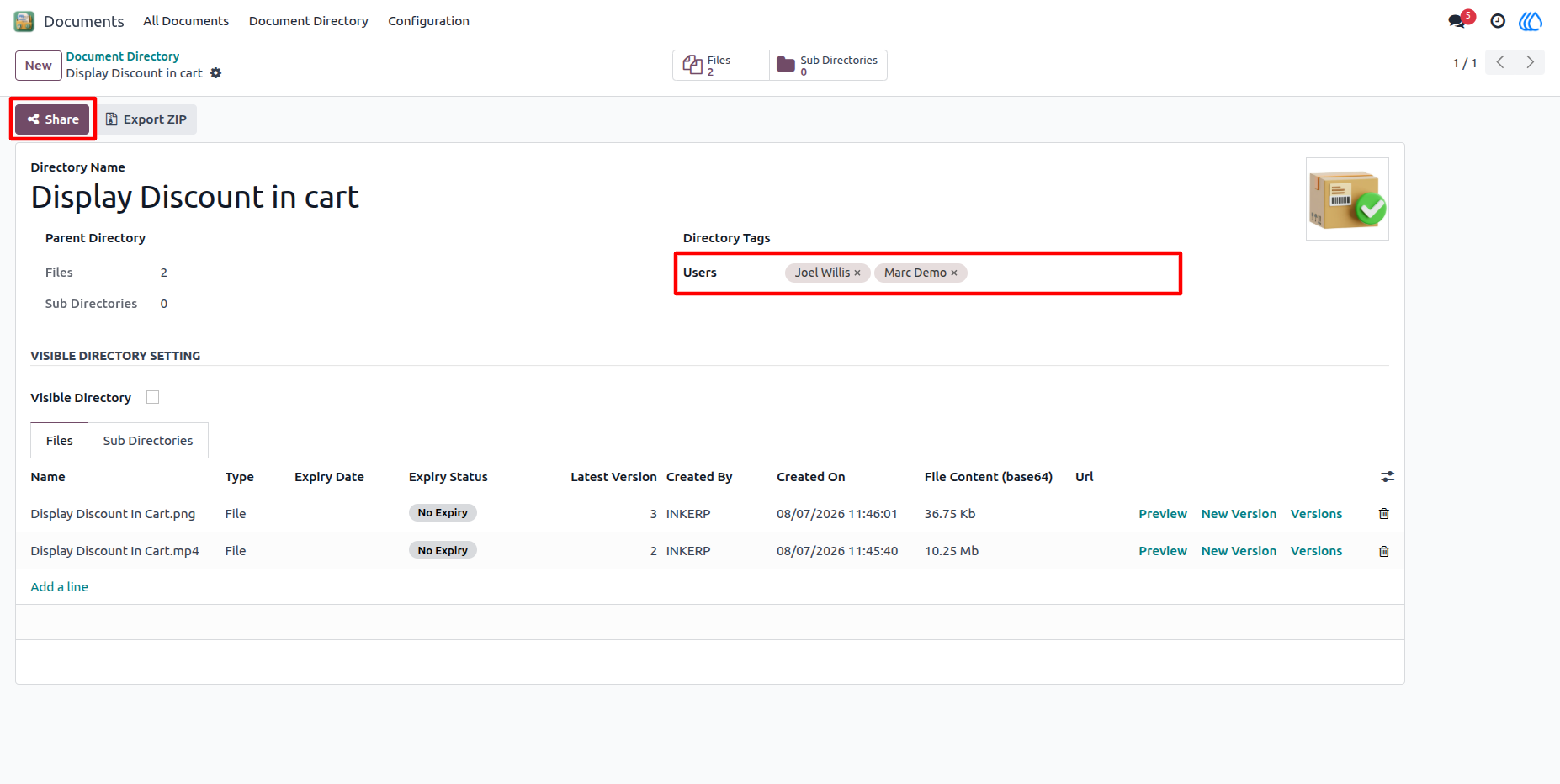Remove the Marc Demo user tag
The image size is (1560, 784).
tap(954, 273)
